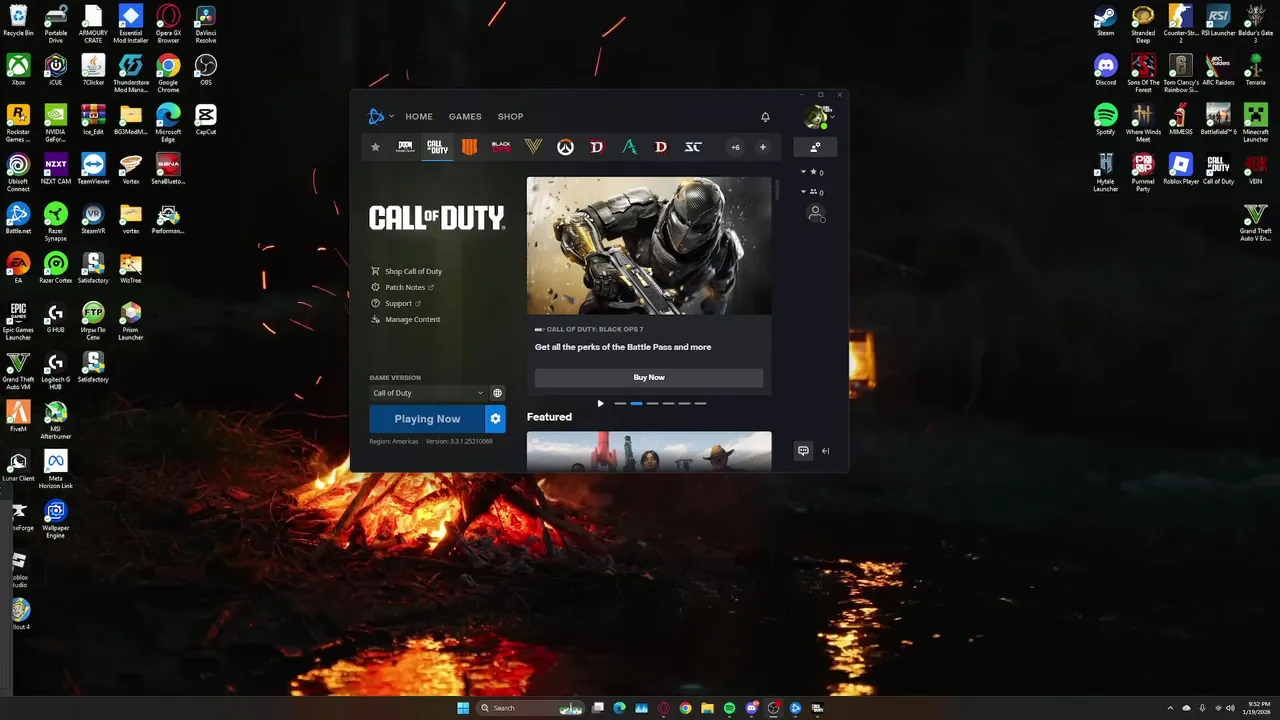The height and width of the screenshot is (720, 1280).
Task: Select the teal Avowed A icon
Action: point(629,147)
